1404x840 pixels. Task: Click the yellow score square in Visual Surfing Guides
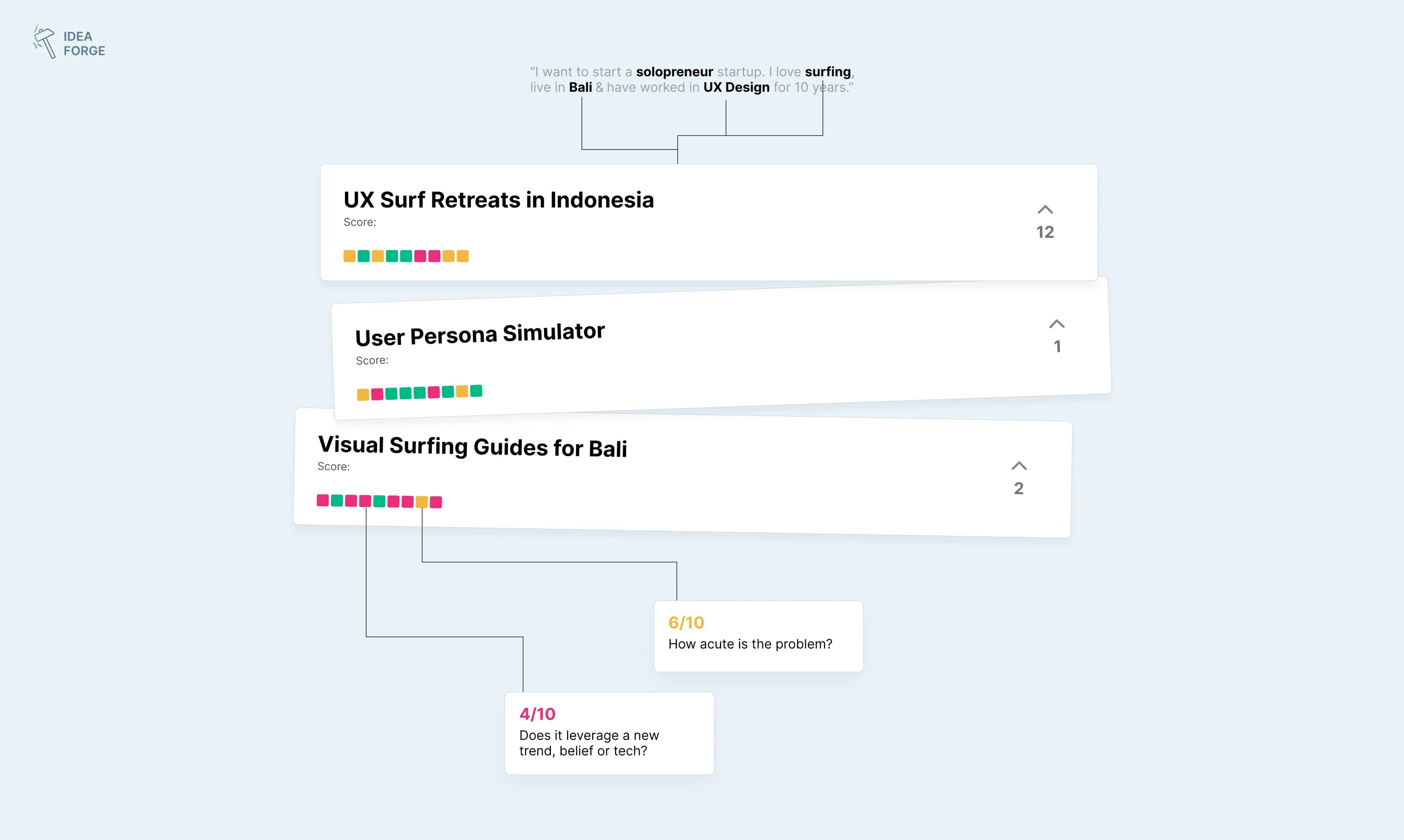point(422,502)
